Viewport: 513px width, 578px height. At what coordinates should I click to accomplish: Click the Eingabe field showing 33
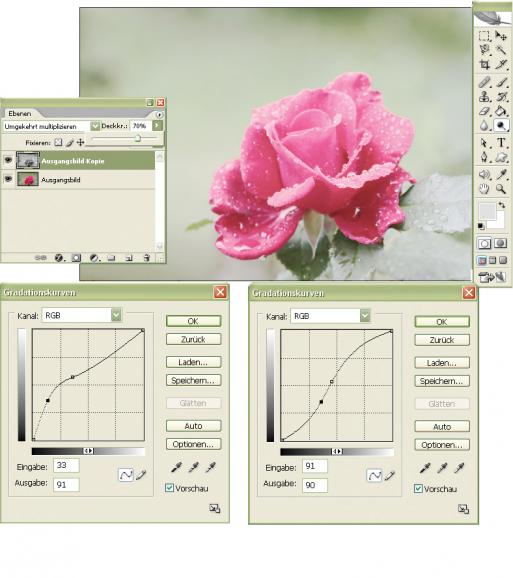[x=66, y=465]
